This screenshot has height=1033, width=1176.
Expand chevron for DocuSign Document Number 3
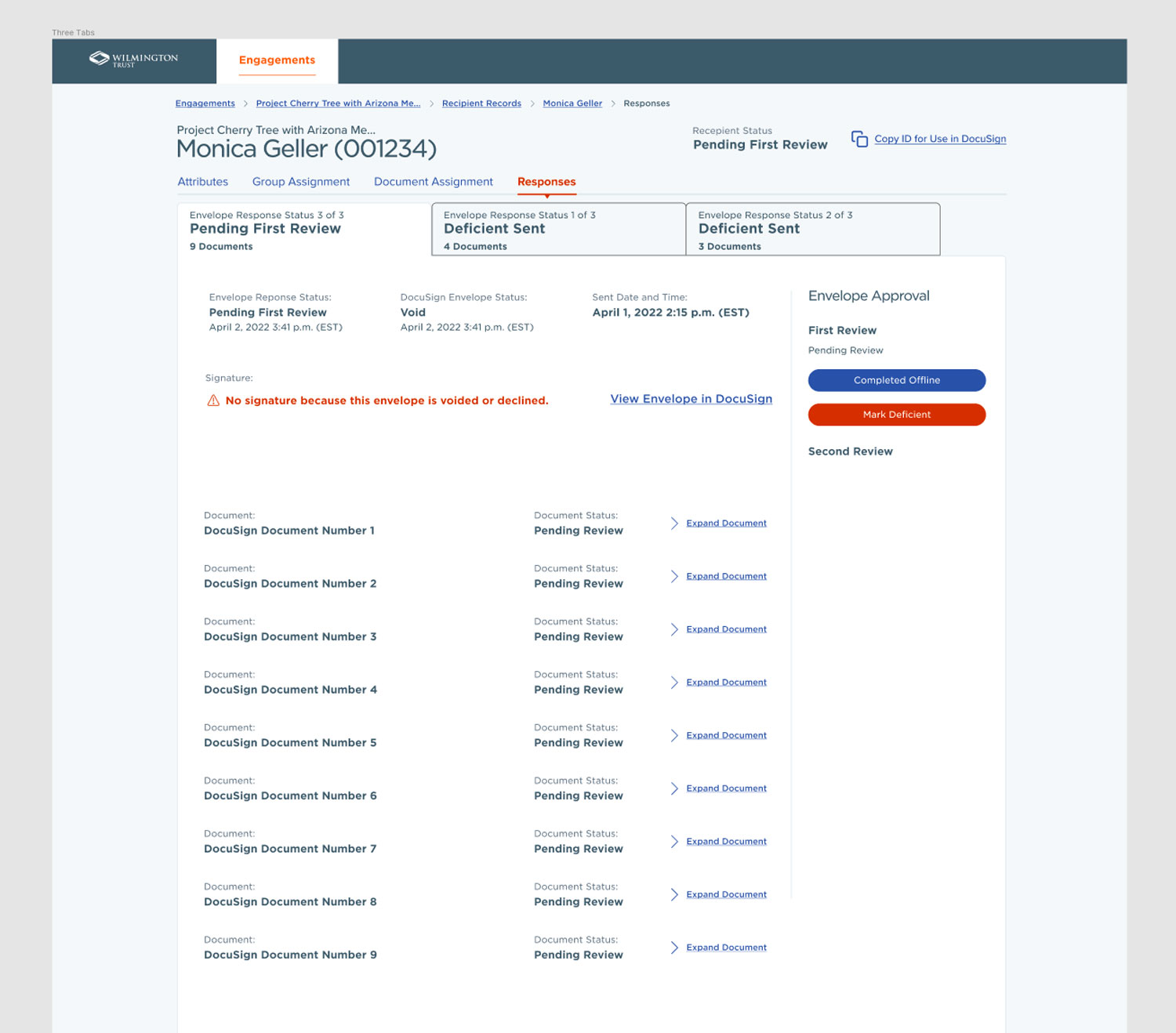pyautogui.click(x=674, y=629)
